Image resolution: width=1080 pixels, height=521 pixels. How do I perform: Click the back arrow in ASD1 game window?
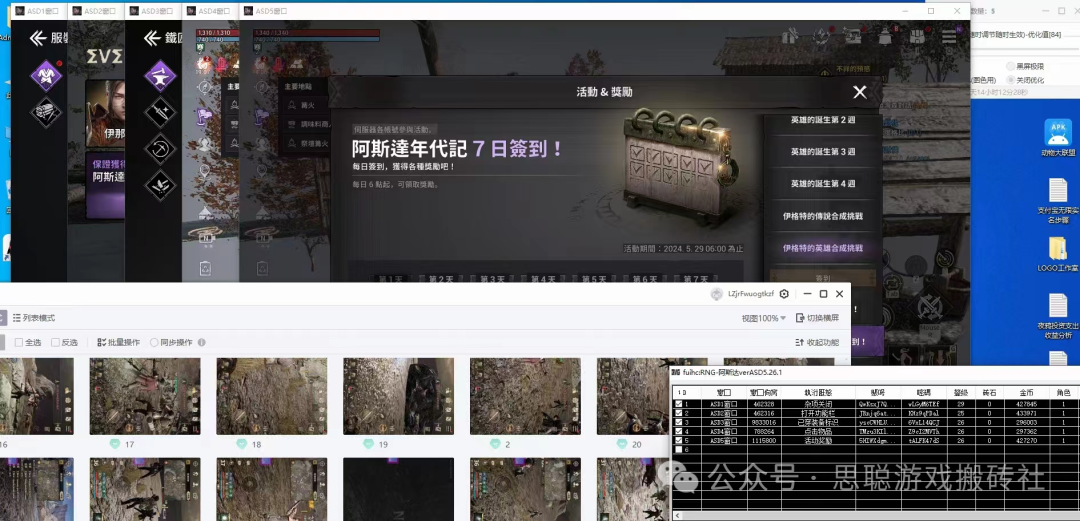38,38
